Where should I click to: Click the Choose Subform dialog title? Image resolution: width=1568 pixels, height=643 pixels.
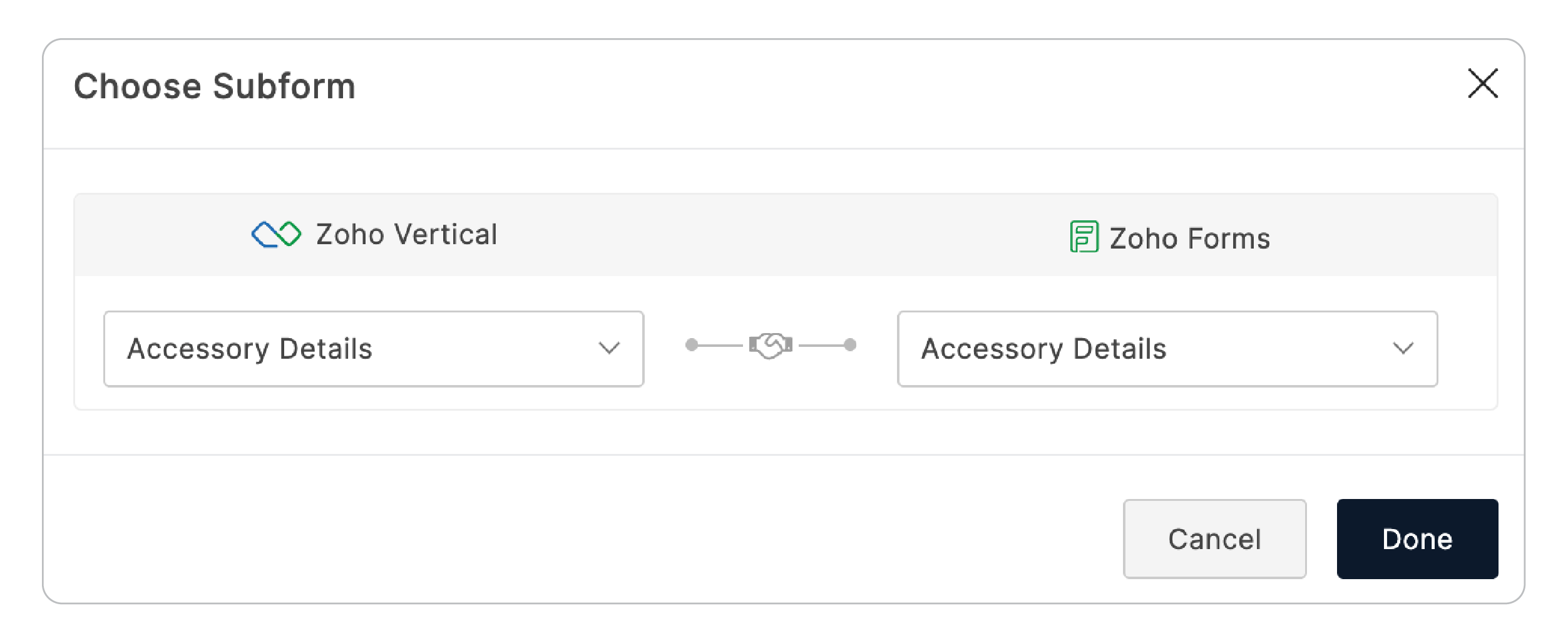[215, 86]
